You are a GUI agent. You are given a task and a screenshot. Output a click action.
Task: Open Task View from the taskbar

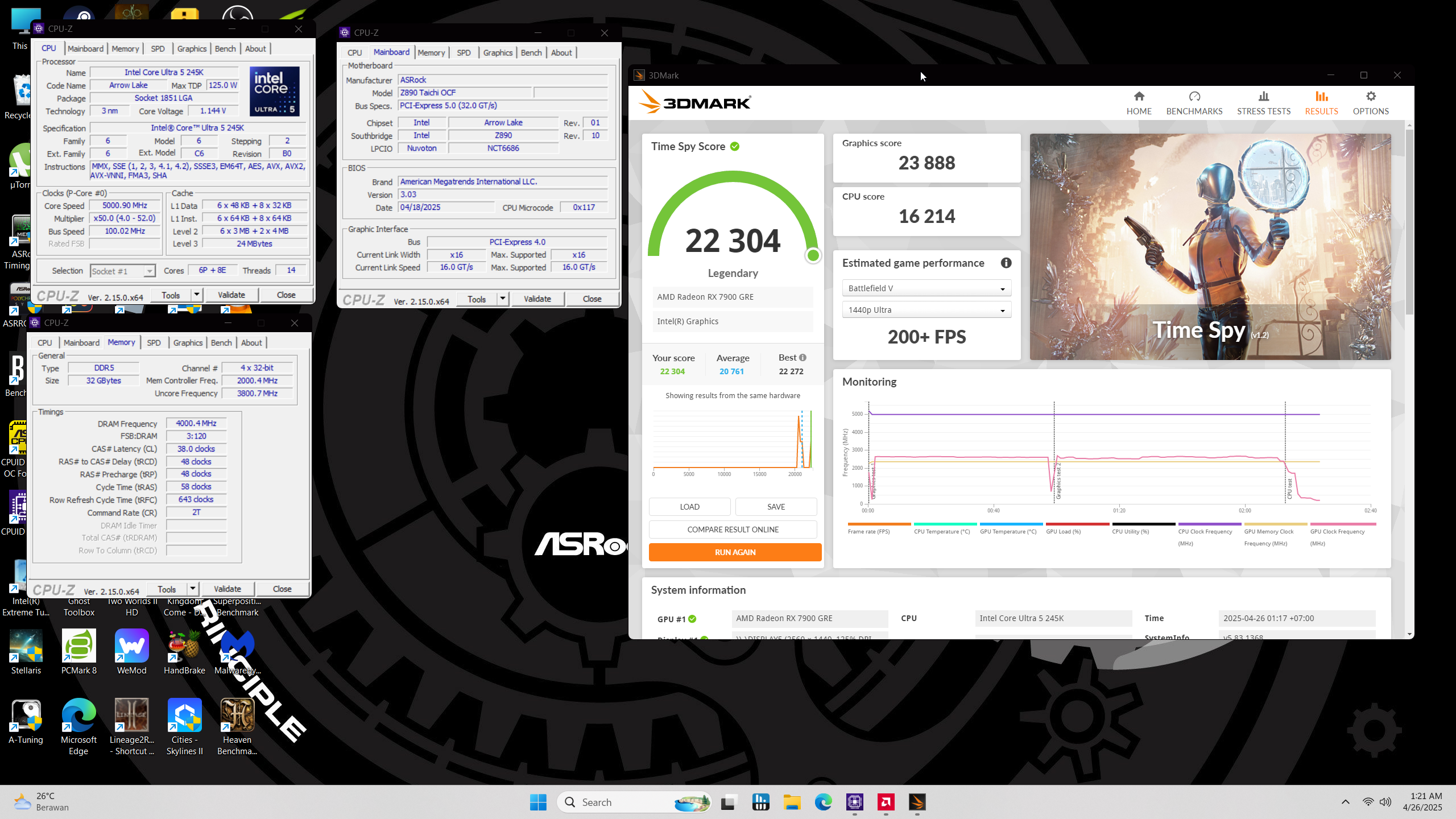pyautogui.click(x=729, y=802)
